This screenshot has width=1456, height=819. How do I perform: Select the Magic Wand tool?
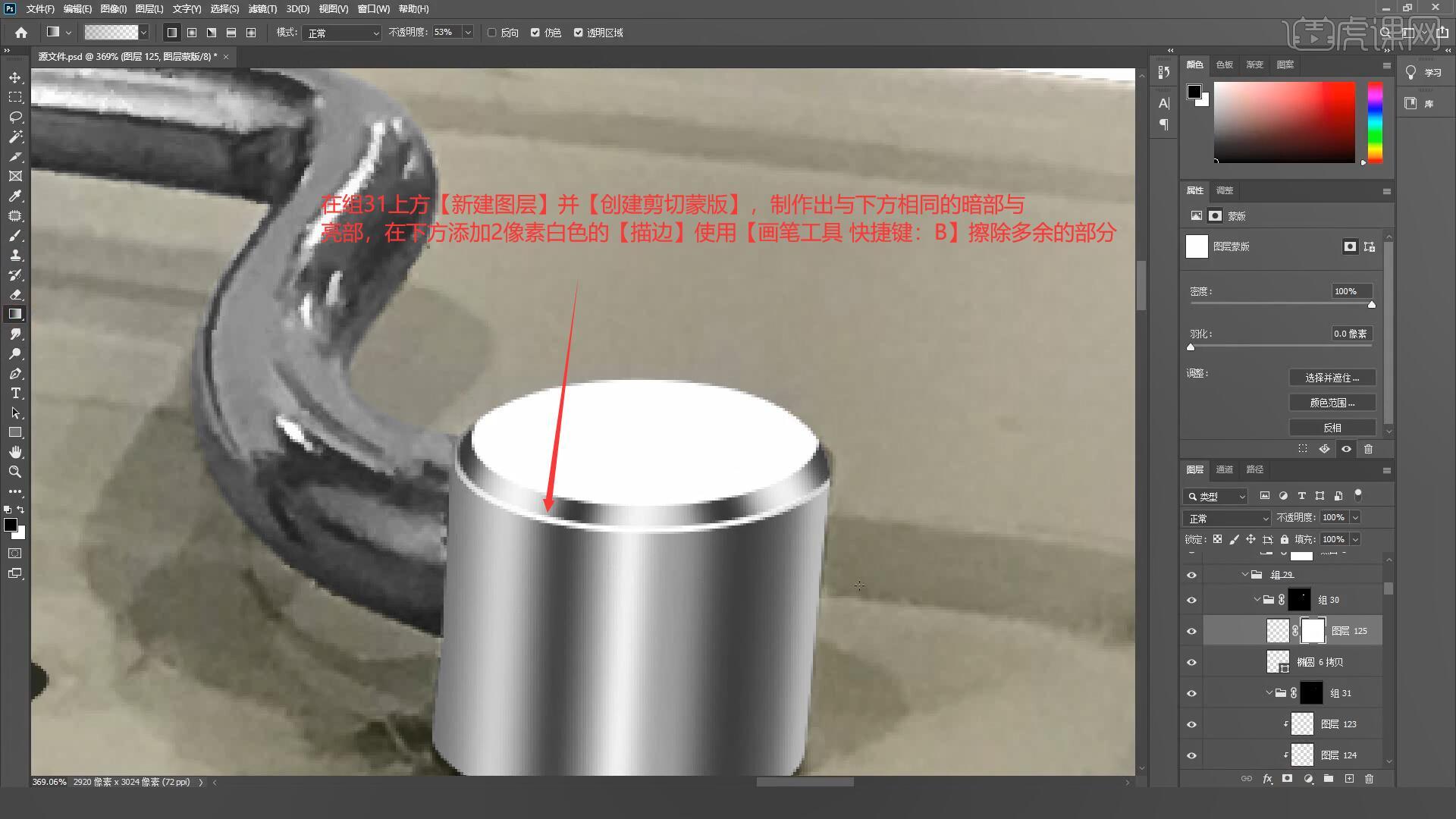point(15,137)
